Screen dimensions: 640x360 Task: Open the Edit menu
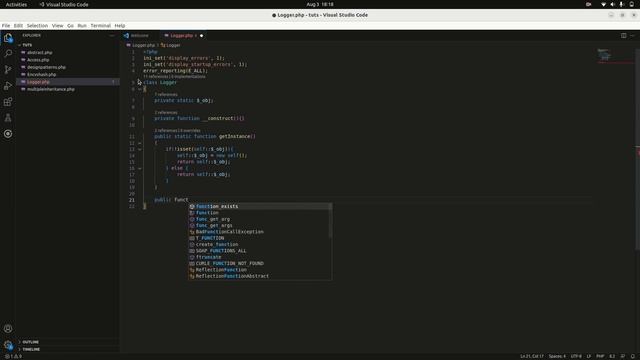coord(18,25)
